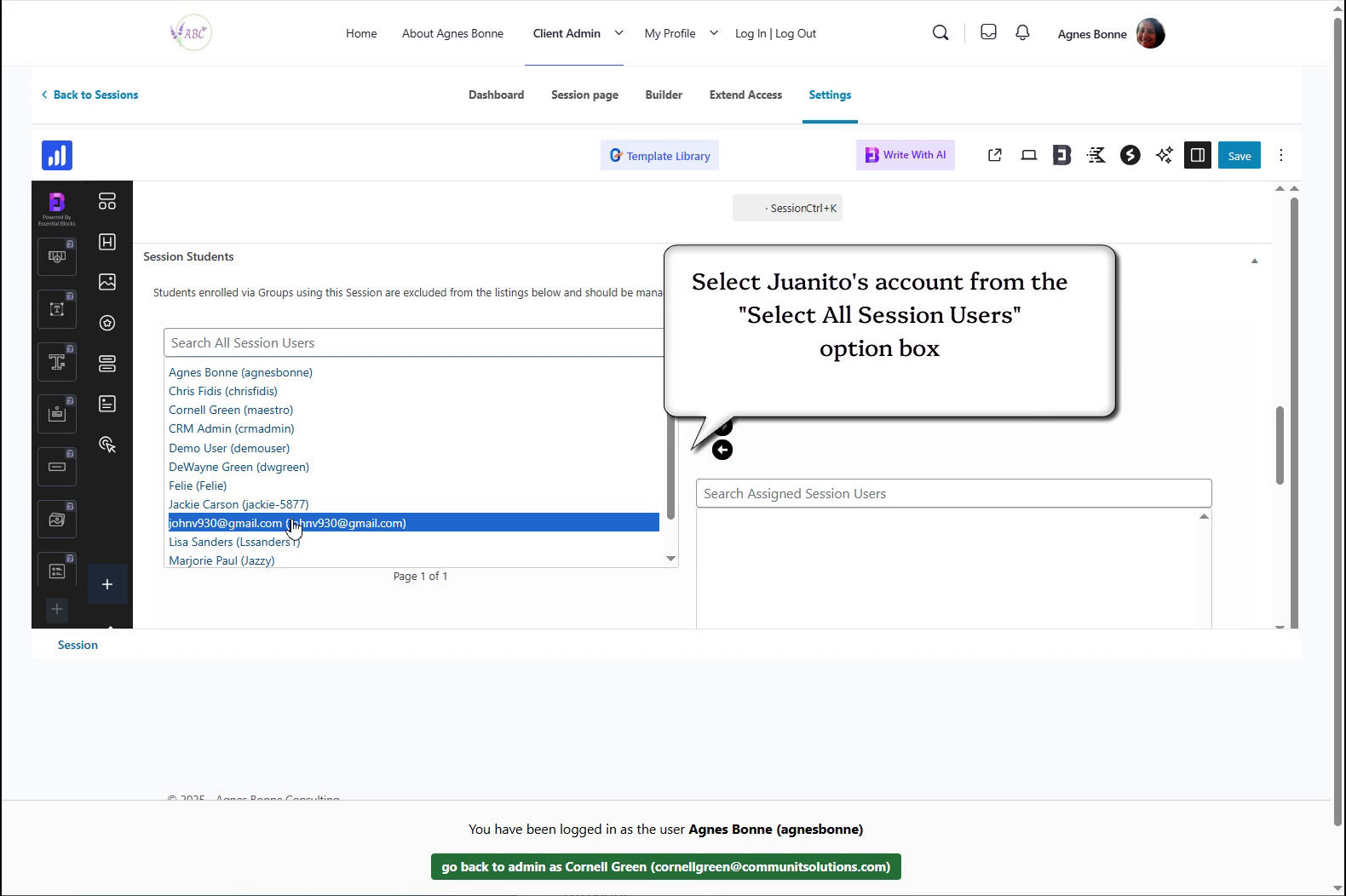Select the image block icon in sidebar

tap(107, 282)
